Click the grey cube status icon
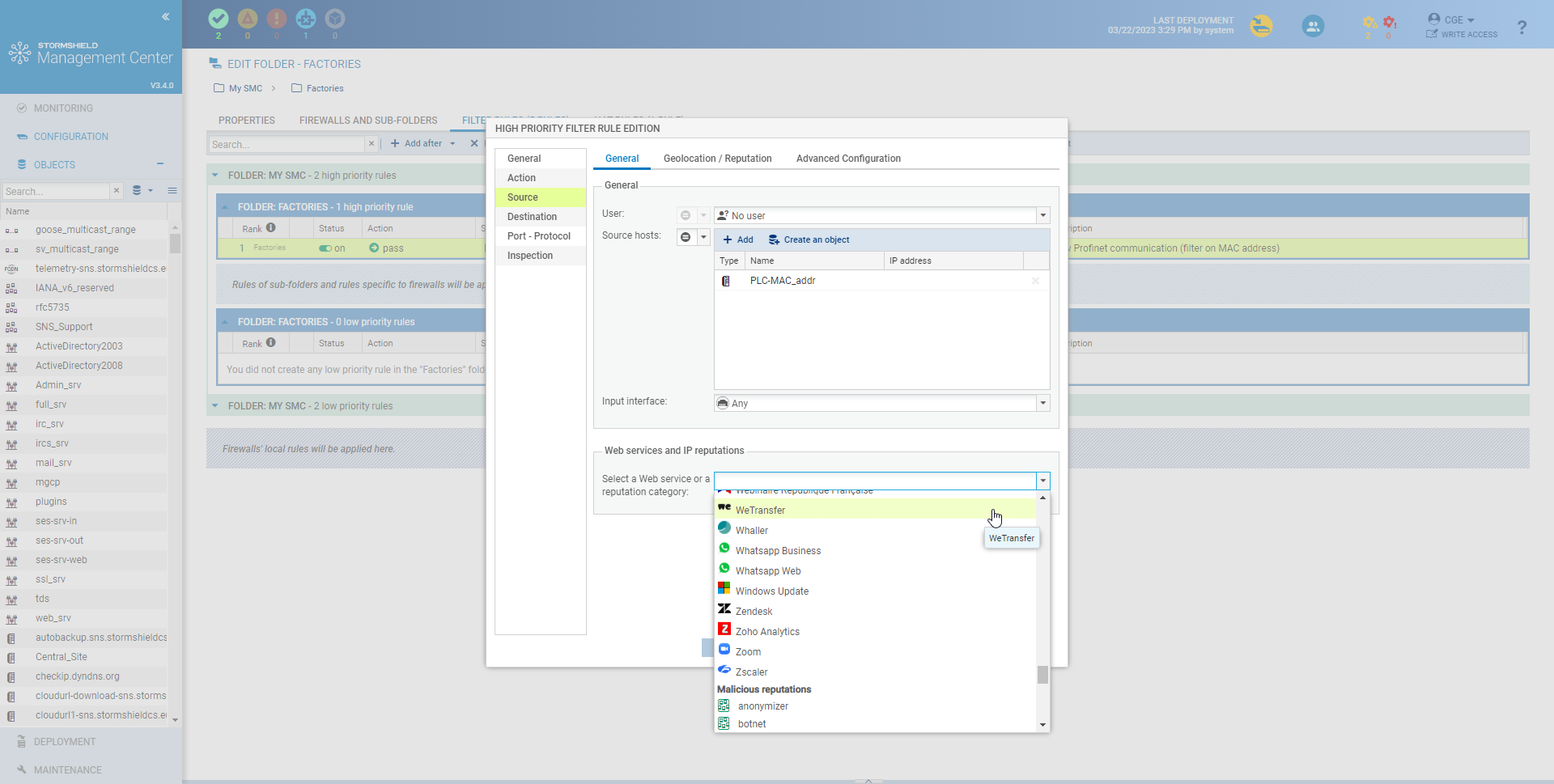This screenshot has height=784, width=1554. click(335, 19)
